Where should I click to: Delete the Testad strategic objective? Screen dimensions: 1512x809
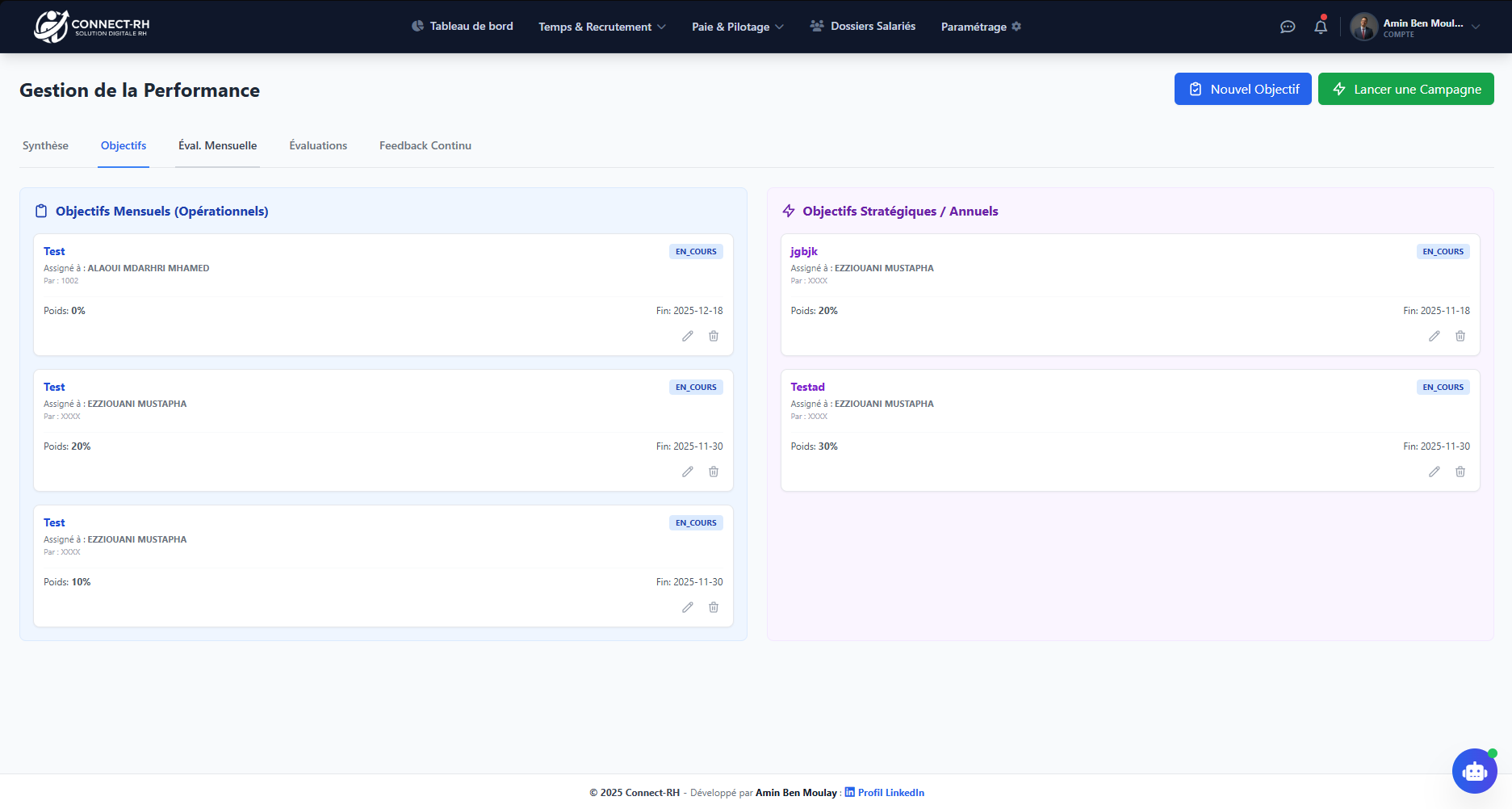(1460, 472)
